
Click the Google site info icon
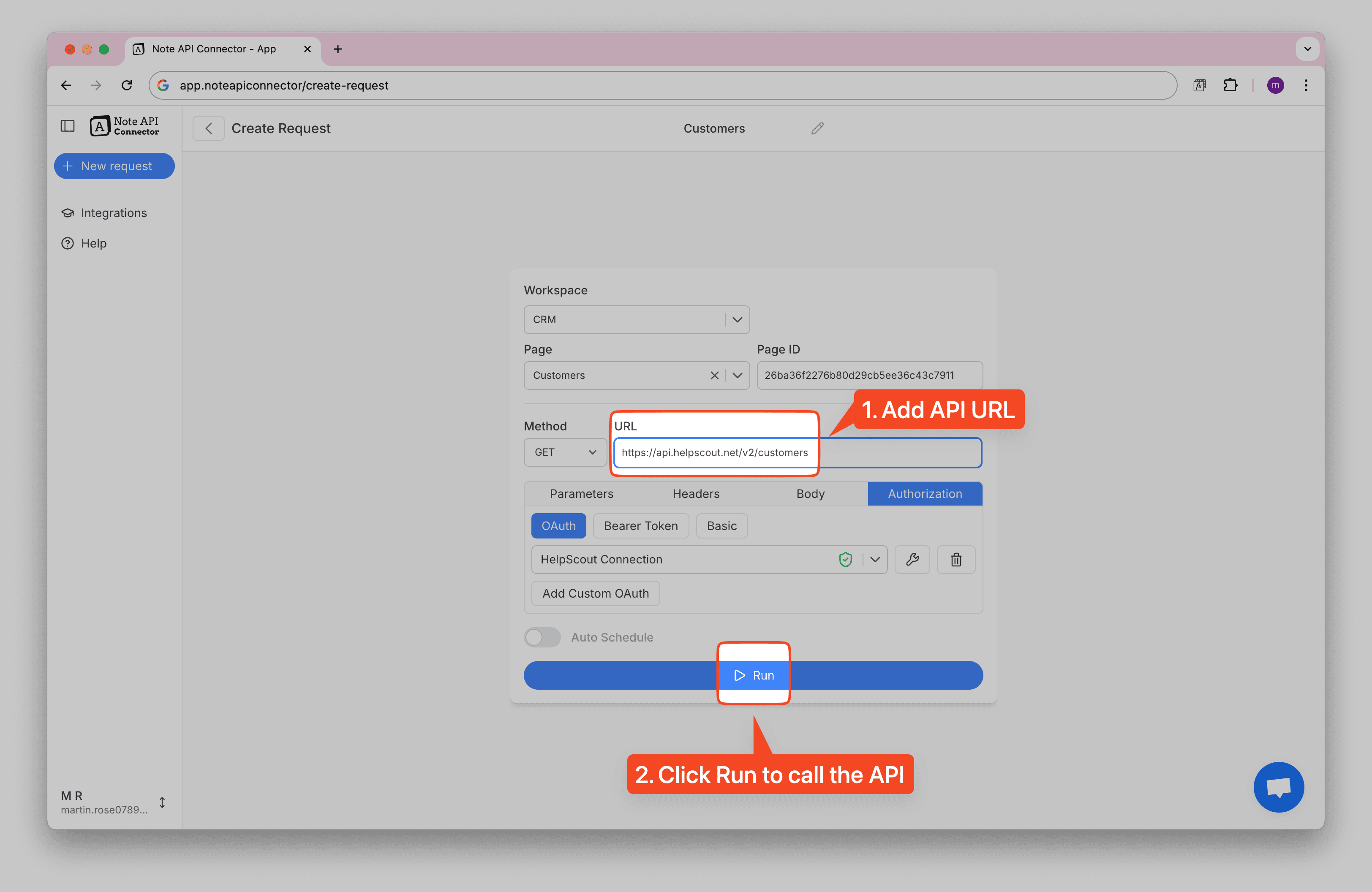pyautogui.click(x=163, y=85)
